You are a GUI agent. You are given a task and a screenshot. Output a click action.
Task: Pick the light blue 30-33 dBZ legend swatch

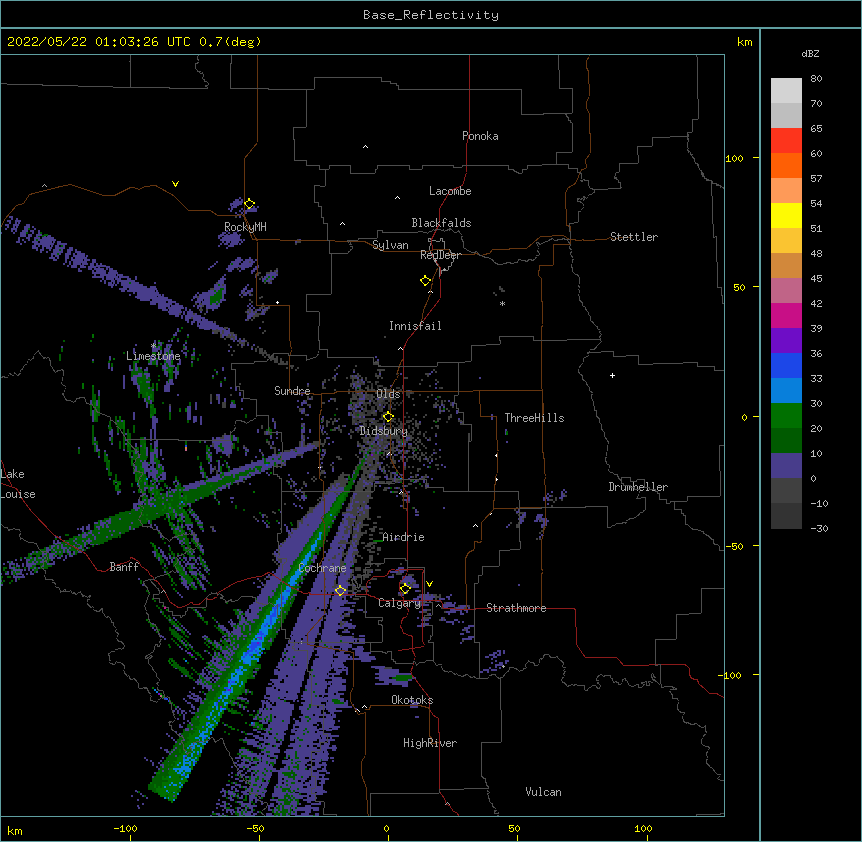point(786,391)
